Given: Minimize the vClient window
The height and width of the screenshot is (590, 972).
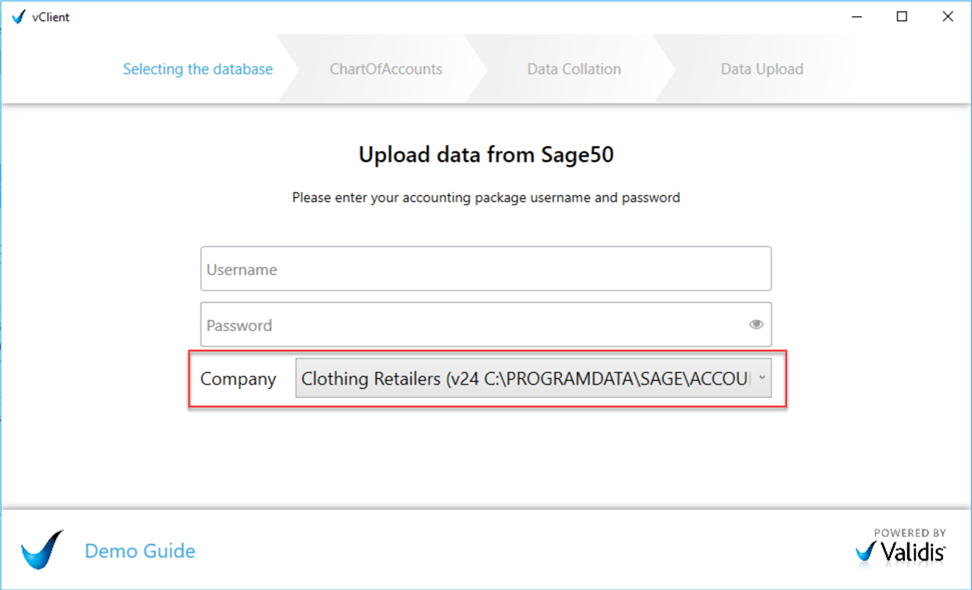Looking at the screenshot, I should 857,17.
